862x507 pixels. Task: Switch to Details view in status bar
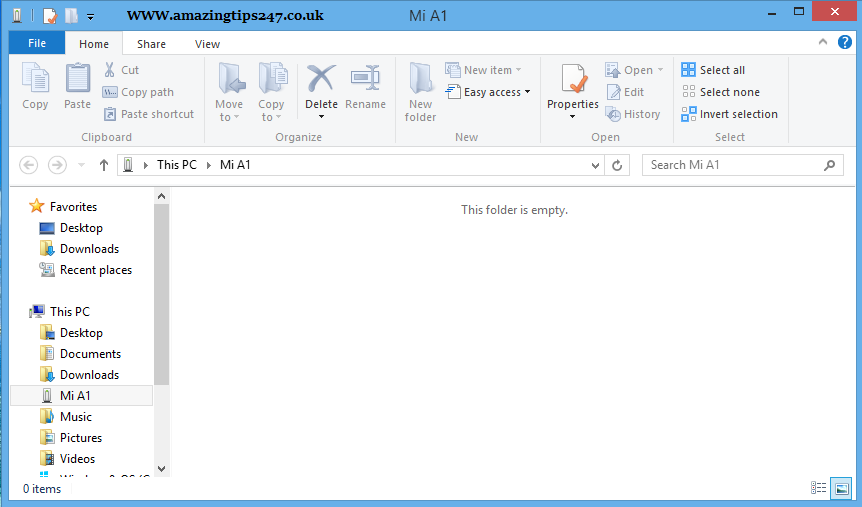coord(818,488)
